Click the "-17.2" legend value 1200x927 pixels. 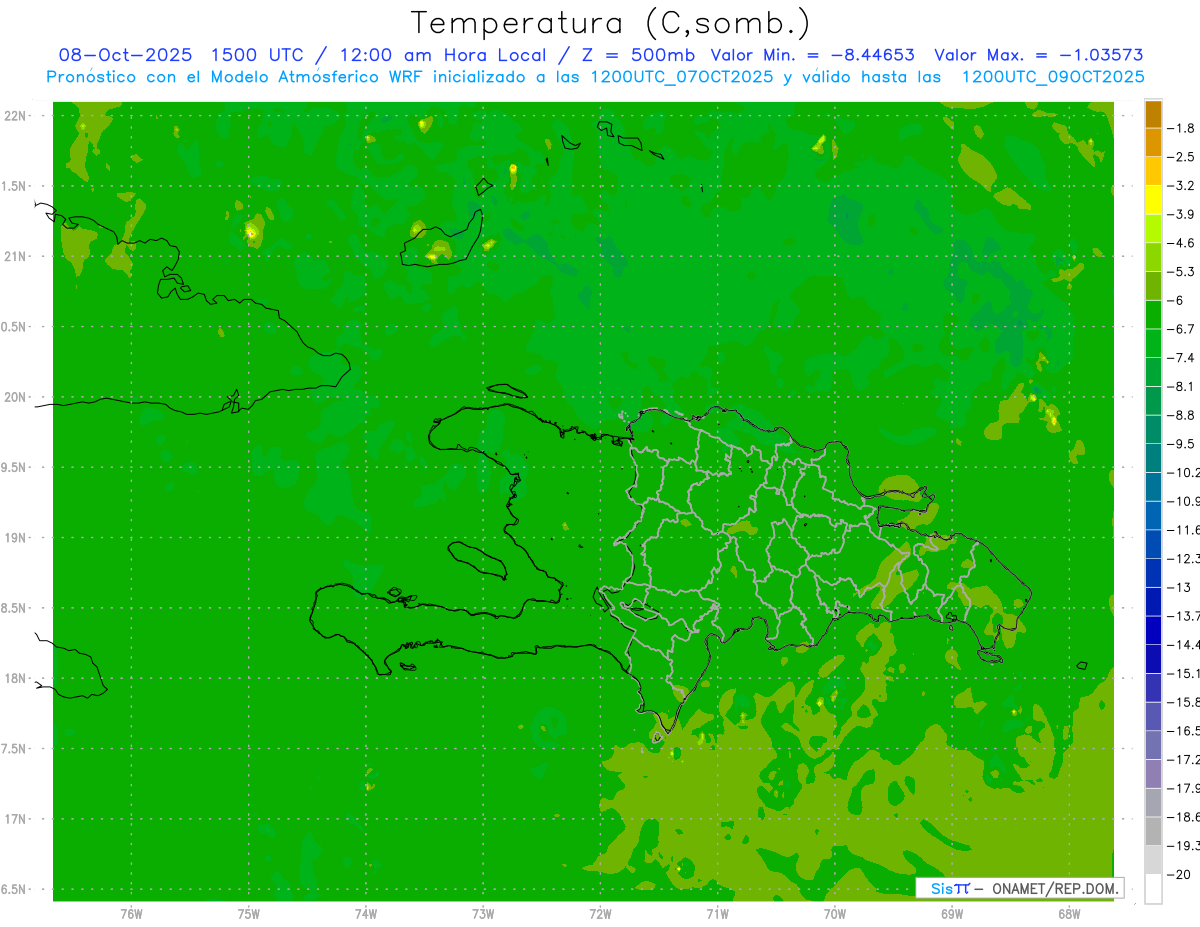pos(1184,759)
